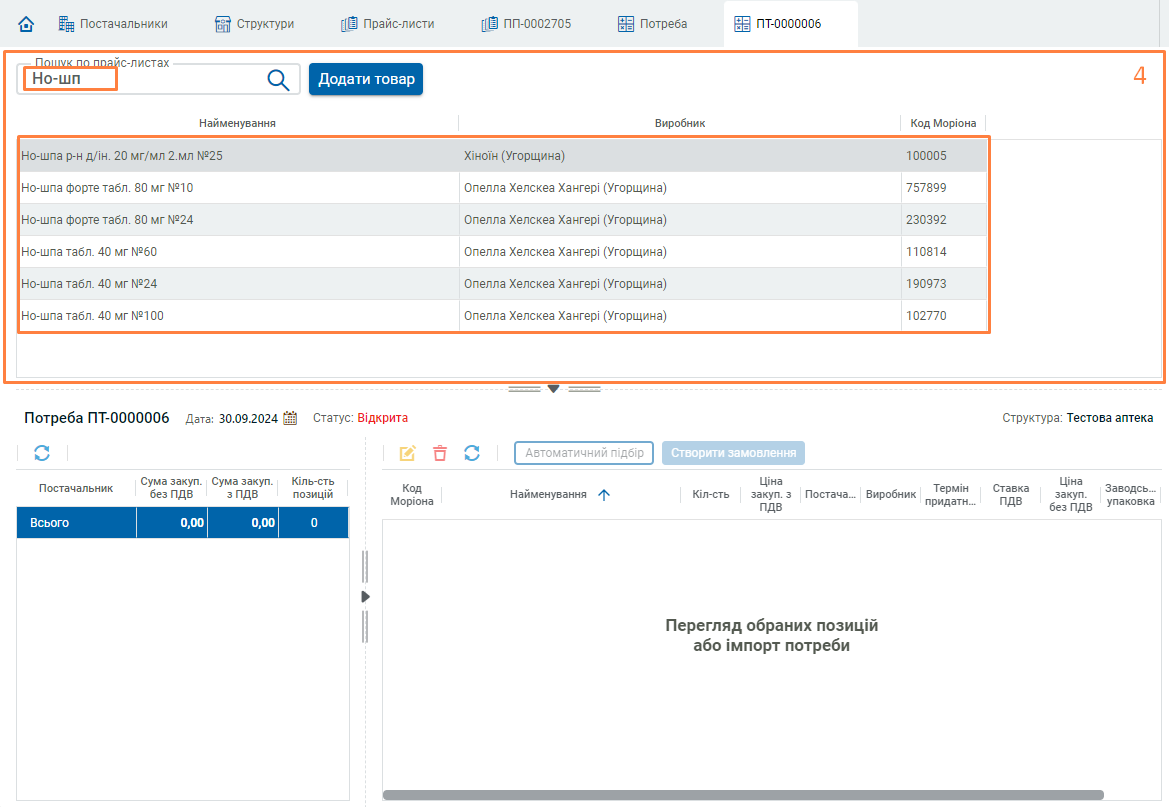Screen dimensions: 1169x807
Task: Click the Створити замовлення button
Action: point(734,453)
